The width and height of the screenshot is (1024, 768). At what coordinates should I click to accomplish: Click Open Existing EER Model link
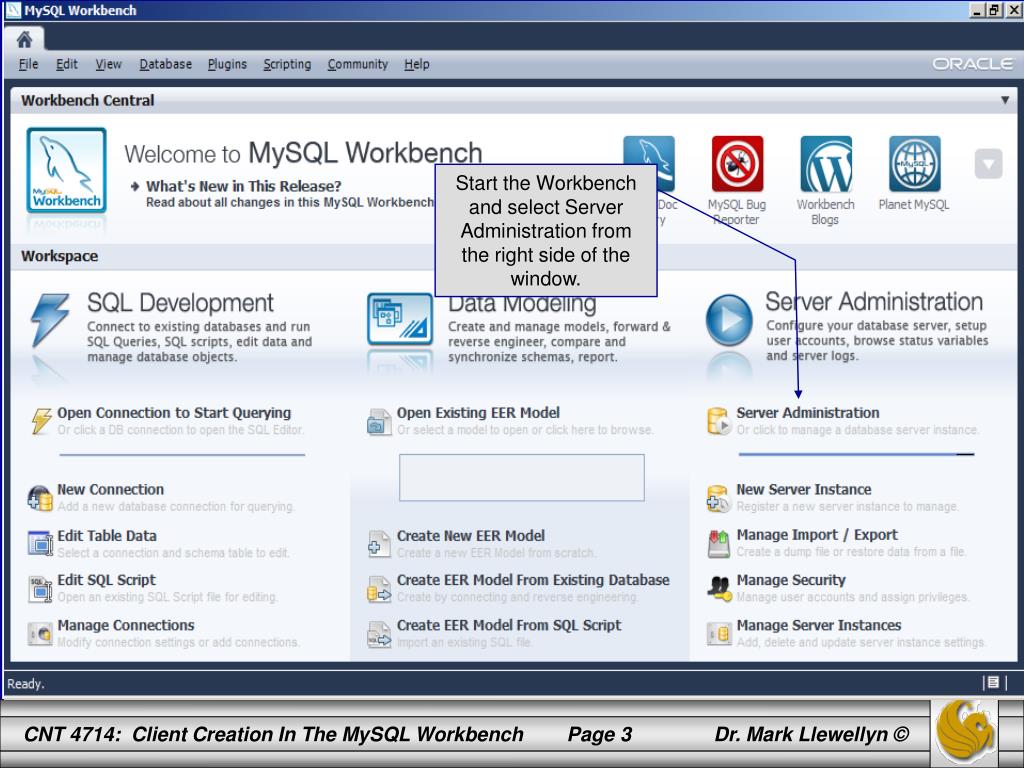point(478,413)
